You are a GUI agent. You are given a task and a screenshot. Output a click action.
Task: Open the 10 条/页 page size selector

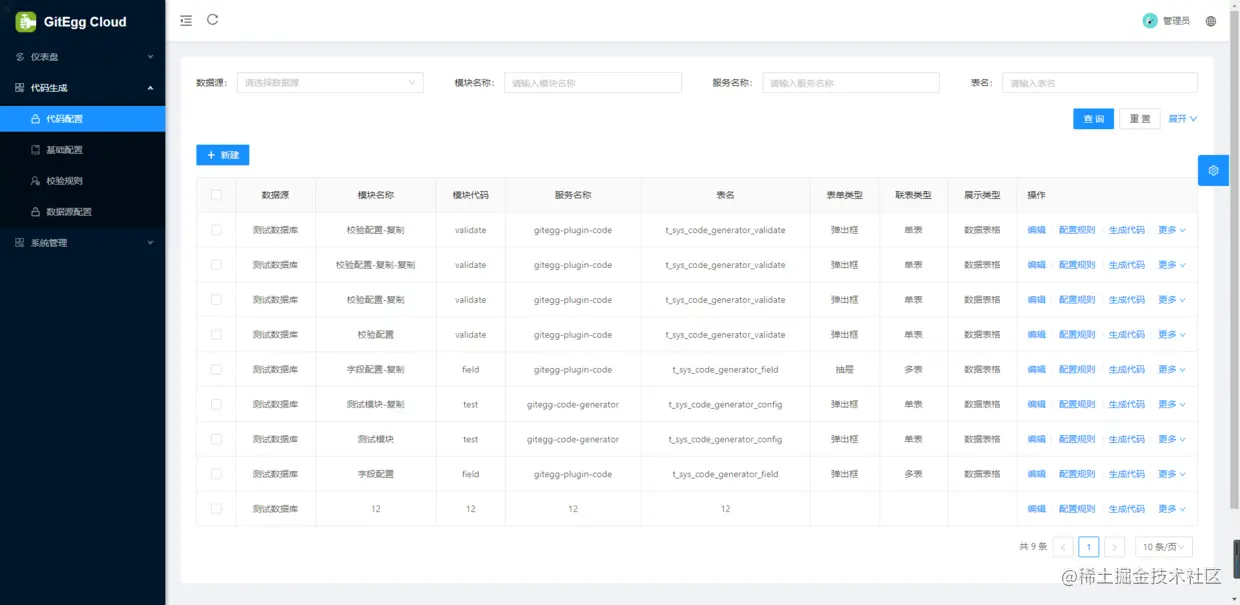tap(1161, 546)
